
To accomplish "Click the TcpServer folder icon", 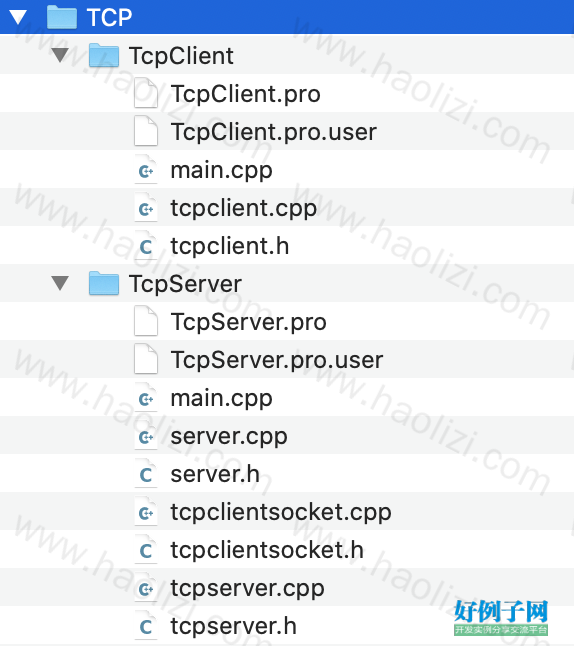I will click(104, 283).
